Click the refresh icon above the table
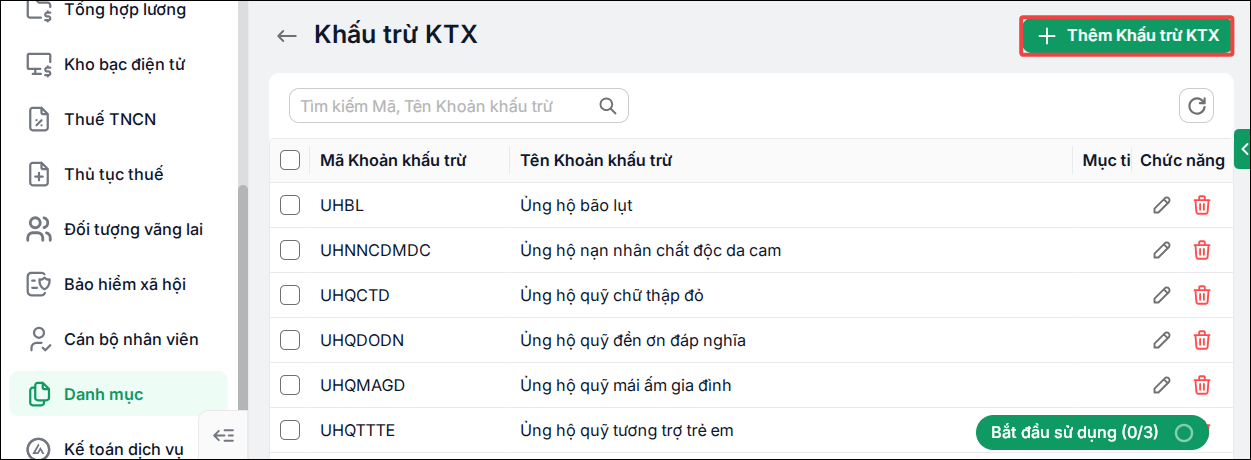Viewport: 1251px width, 460px height. (1196, 105)
